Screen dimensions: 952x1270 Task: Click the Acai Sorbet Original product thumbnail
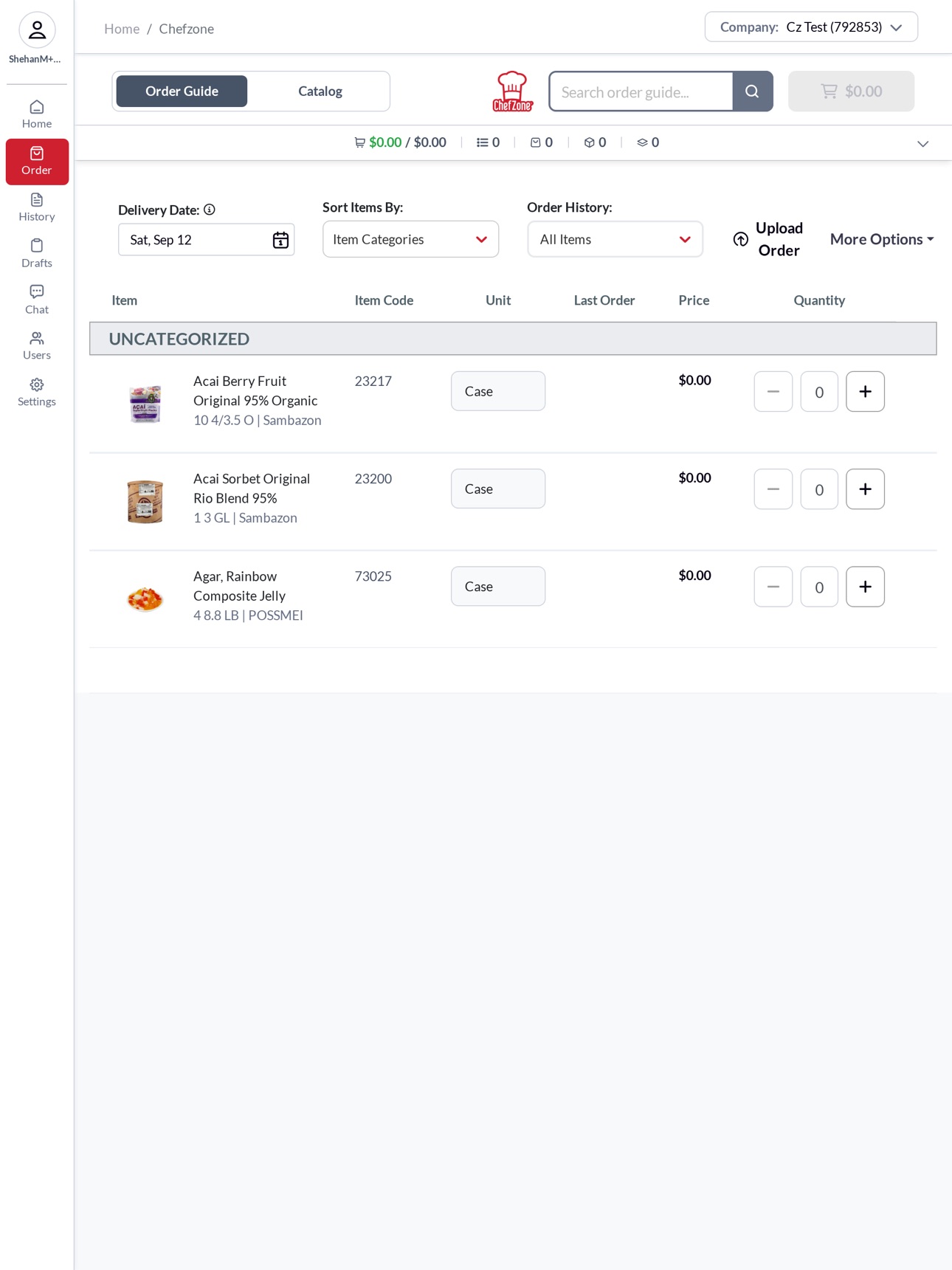[145, 502]
